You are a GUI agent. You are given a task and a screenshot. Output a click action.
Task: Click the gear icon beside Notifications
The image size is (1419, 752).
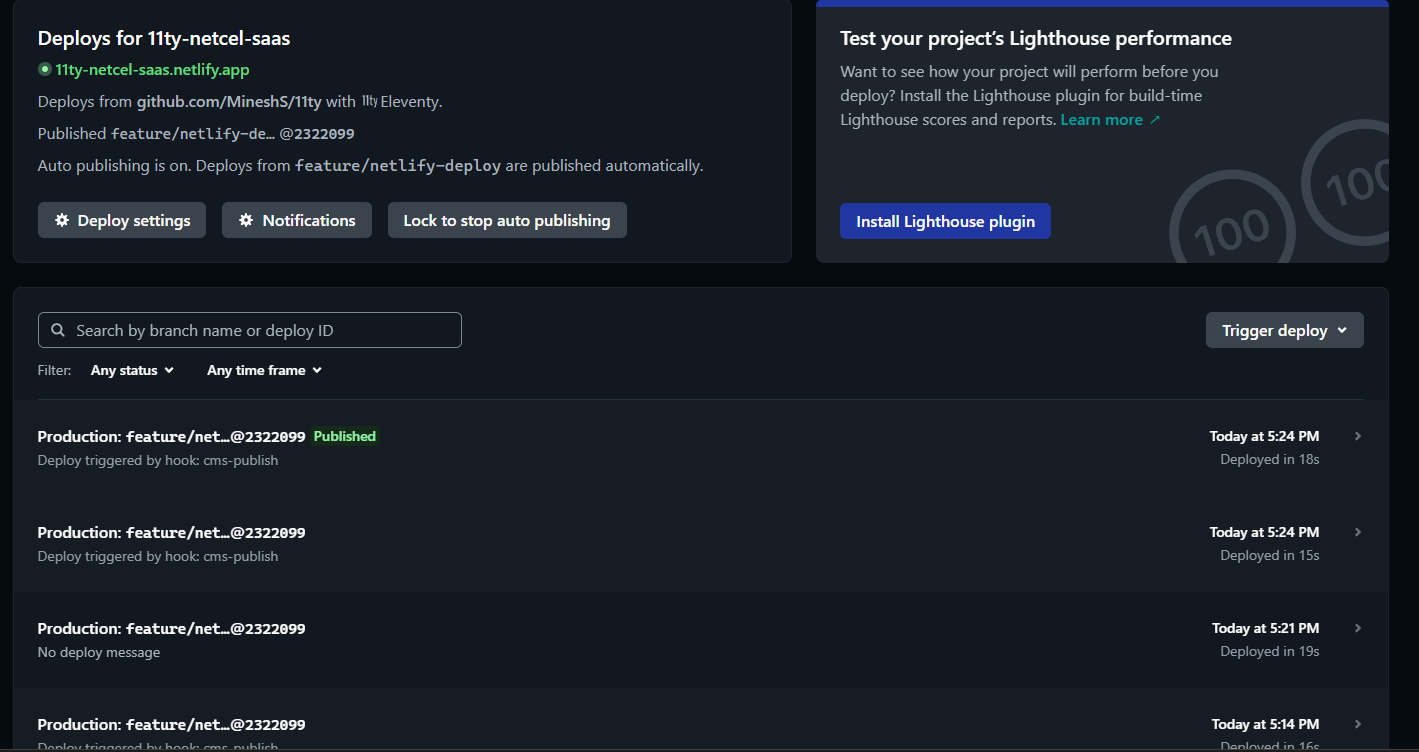[245, 220]
